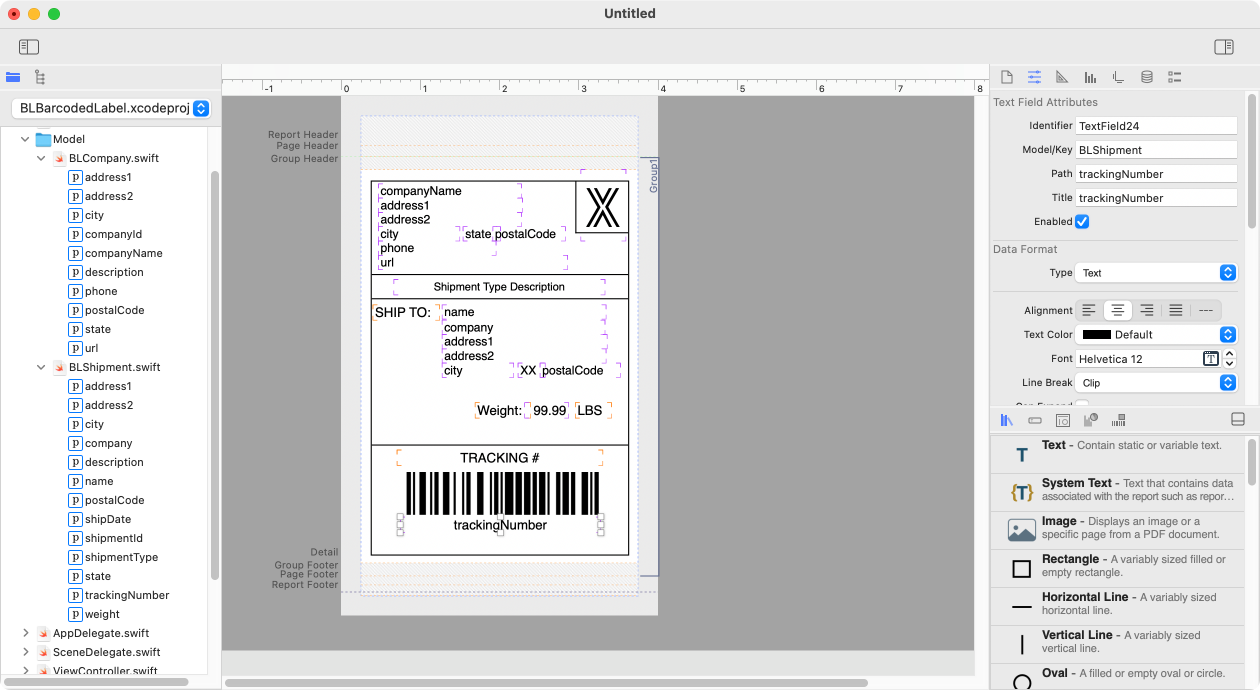The width and height of the screenshot is (1260, 690).
Task: Open the triangle ruler size inspector tab
Action: (x=1063, y=77)
